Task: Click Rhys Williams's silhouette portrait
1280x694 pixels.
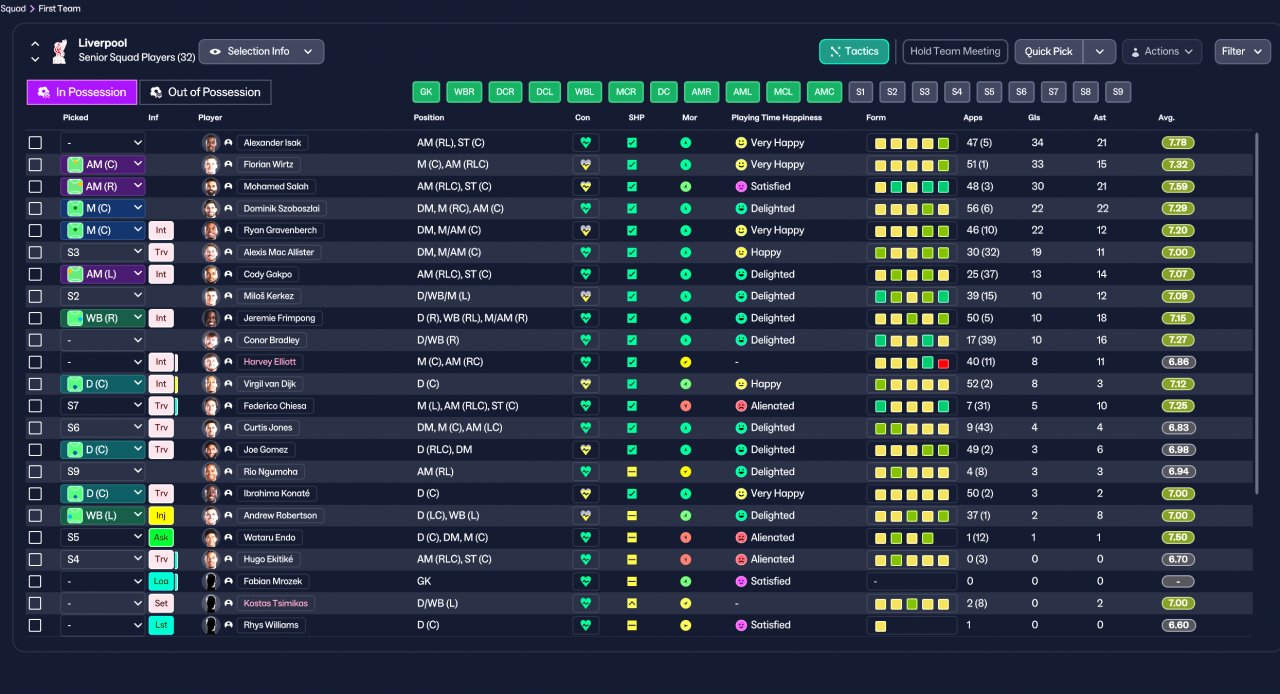Action: [x=211, y=625]
